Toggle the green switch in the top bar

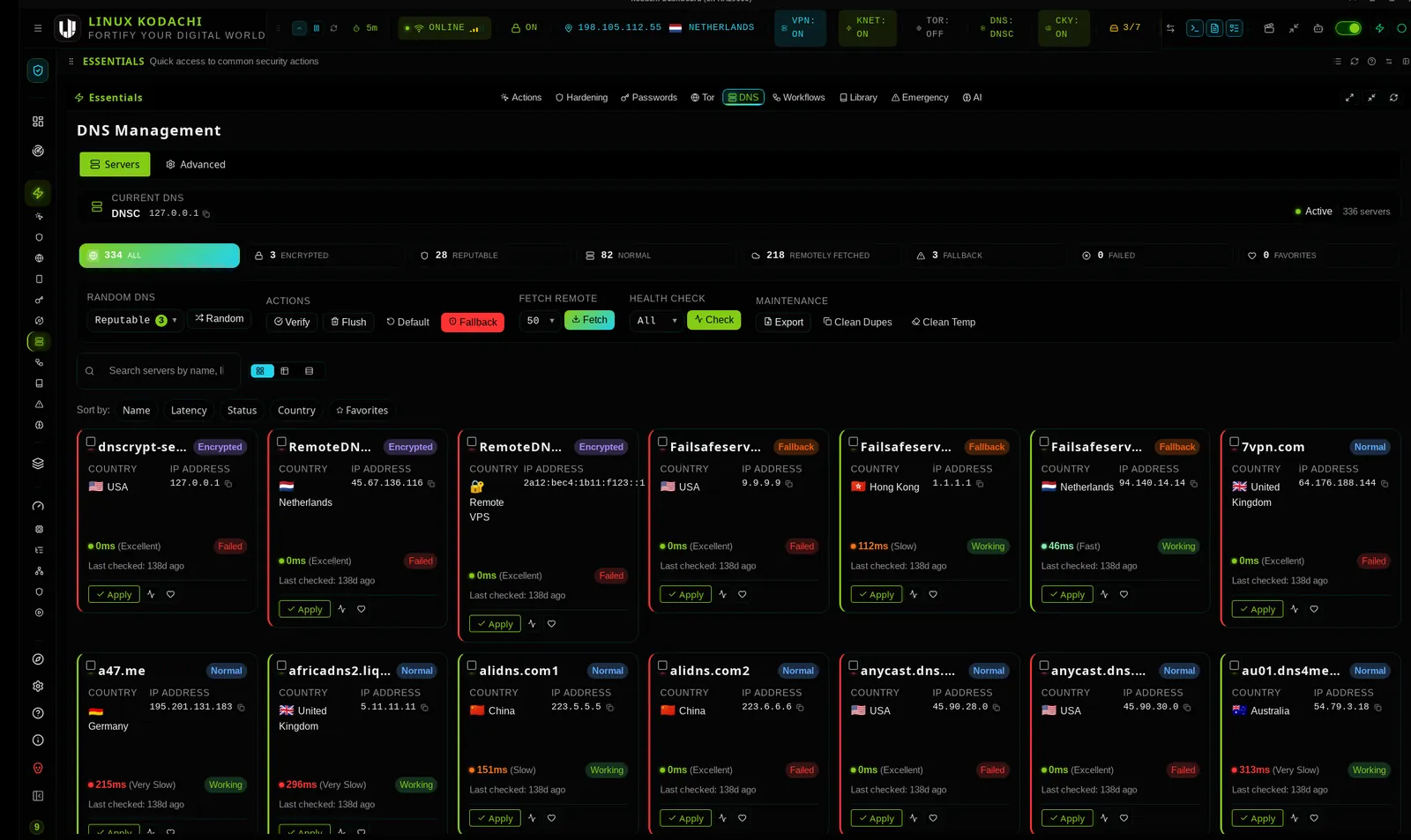pyautogui.click(x=1348, y=28)
